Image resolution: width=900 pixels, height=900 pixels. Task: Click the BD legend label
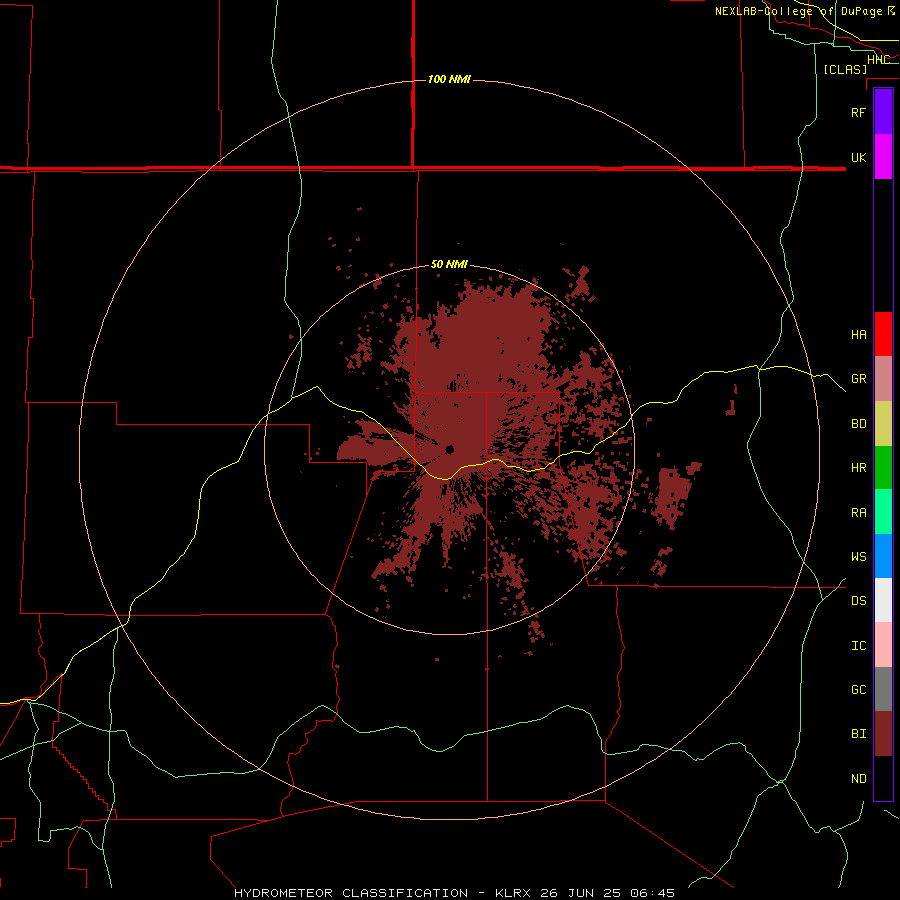click(858, 424)
